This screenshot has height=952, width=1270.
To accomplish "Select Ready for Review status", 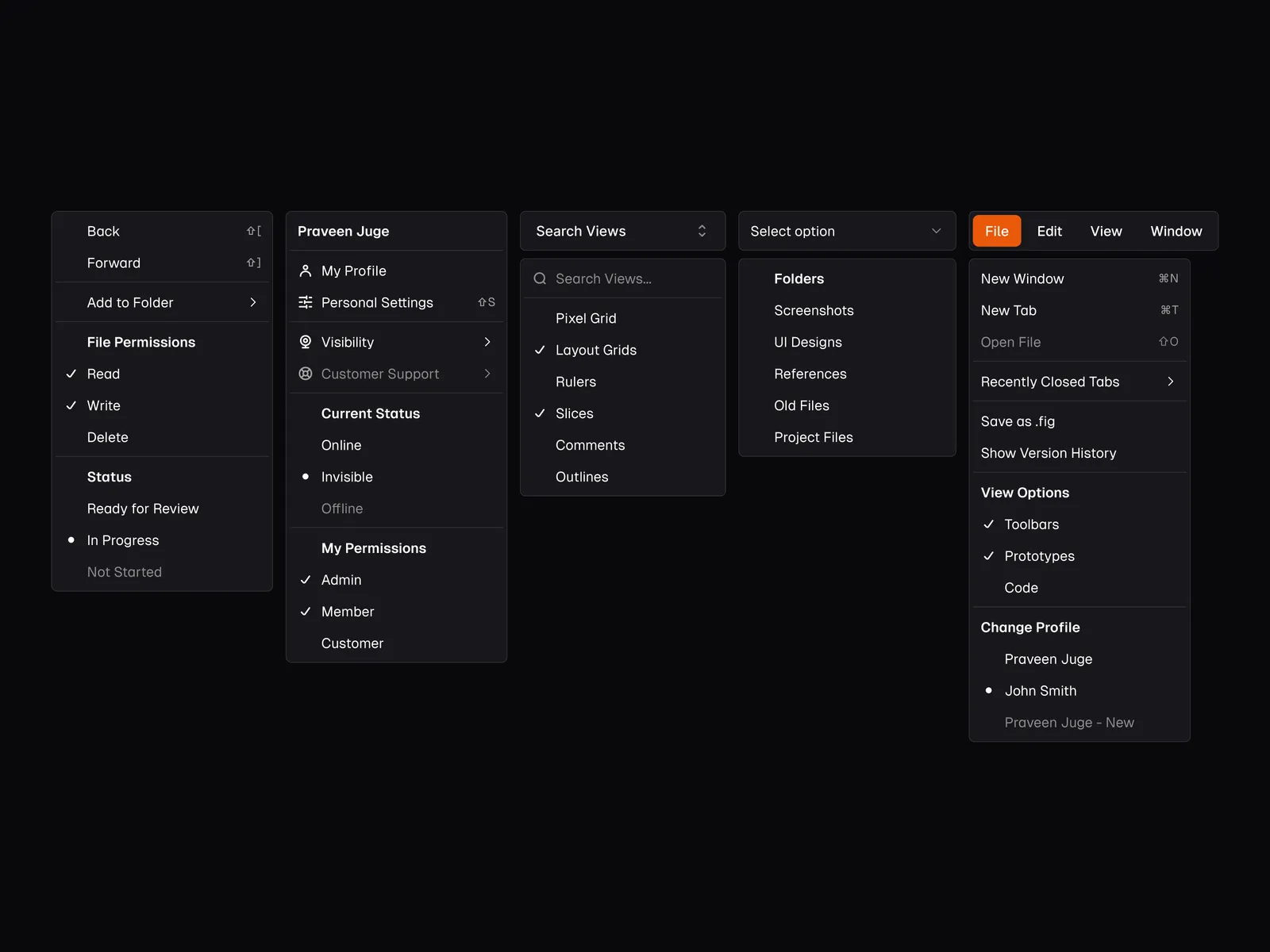I will (143, 509).
